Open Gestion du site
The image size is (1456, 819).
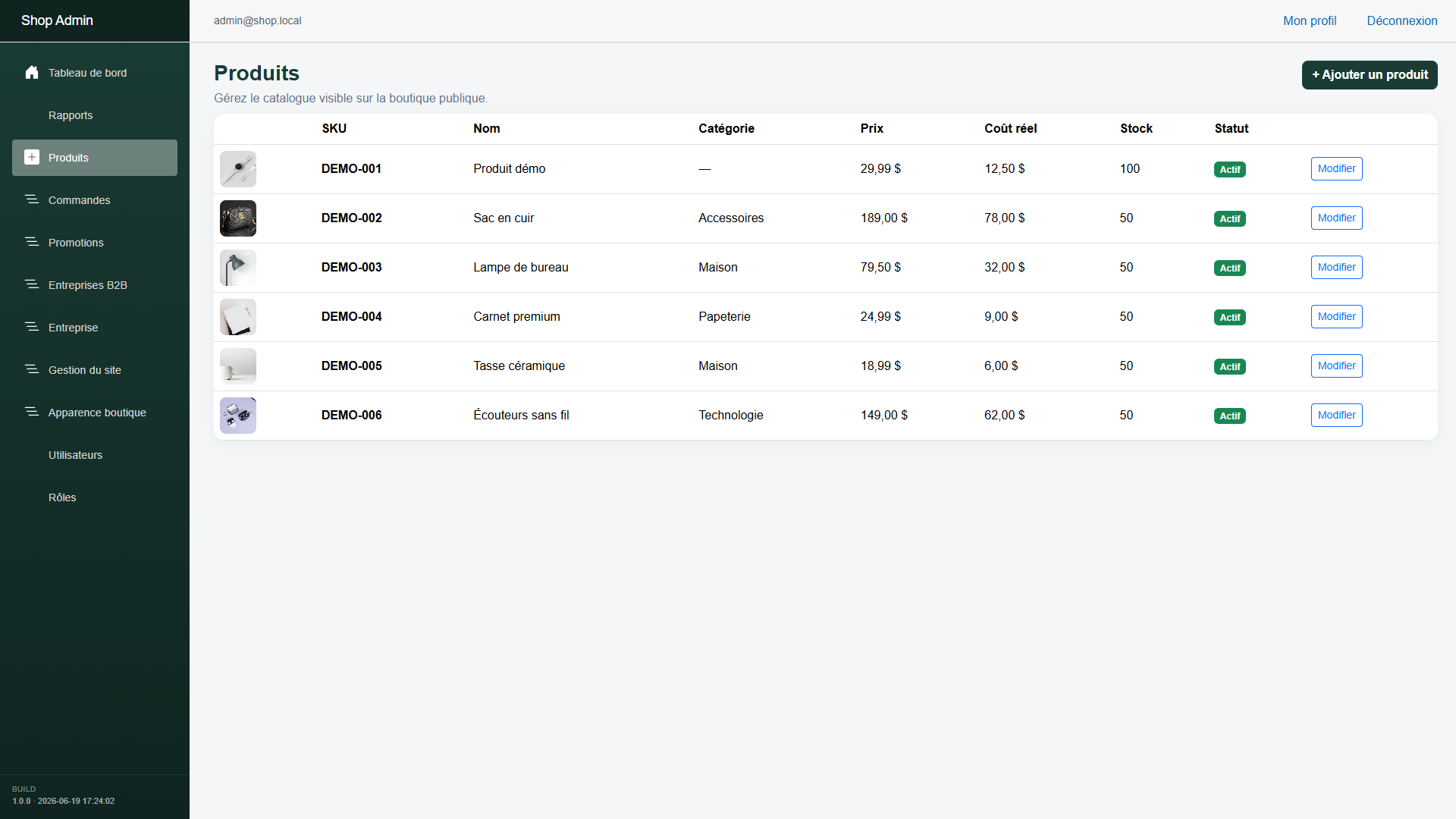[95, 370]
